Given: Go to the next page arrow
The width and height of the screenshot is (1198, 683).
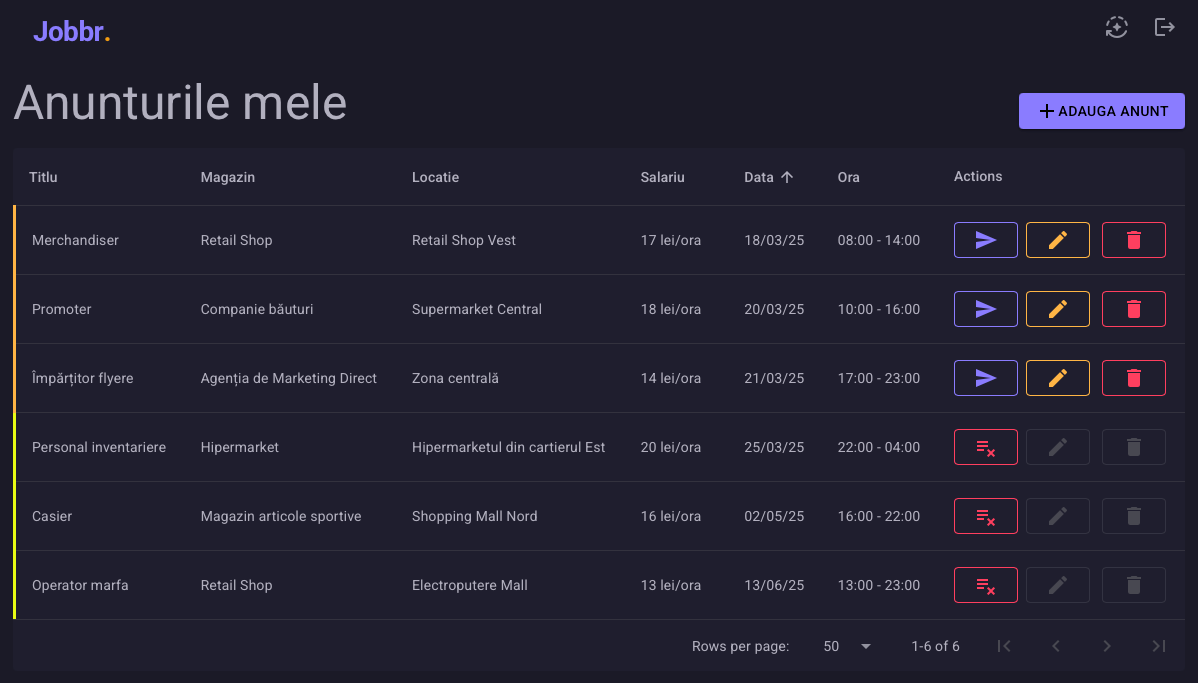Looking at the screenshot, I should click(1107, 646).
